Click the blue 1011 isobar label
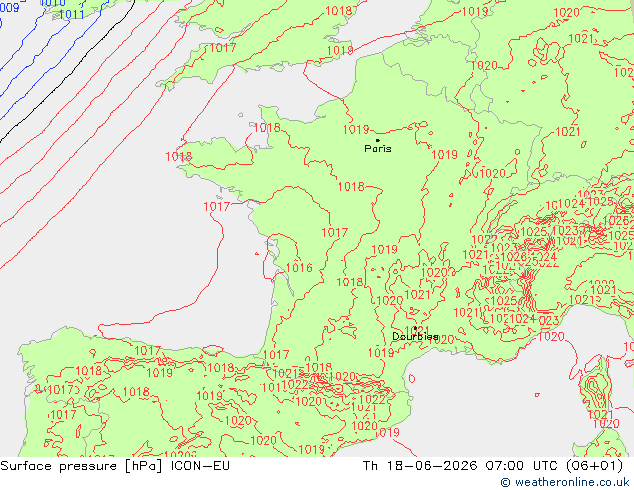This screenshot has height=490, width=634. click(x=72, y=15)
